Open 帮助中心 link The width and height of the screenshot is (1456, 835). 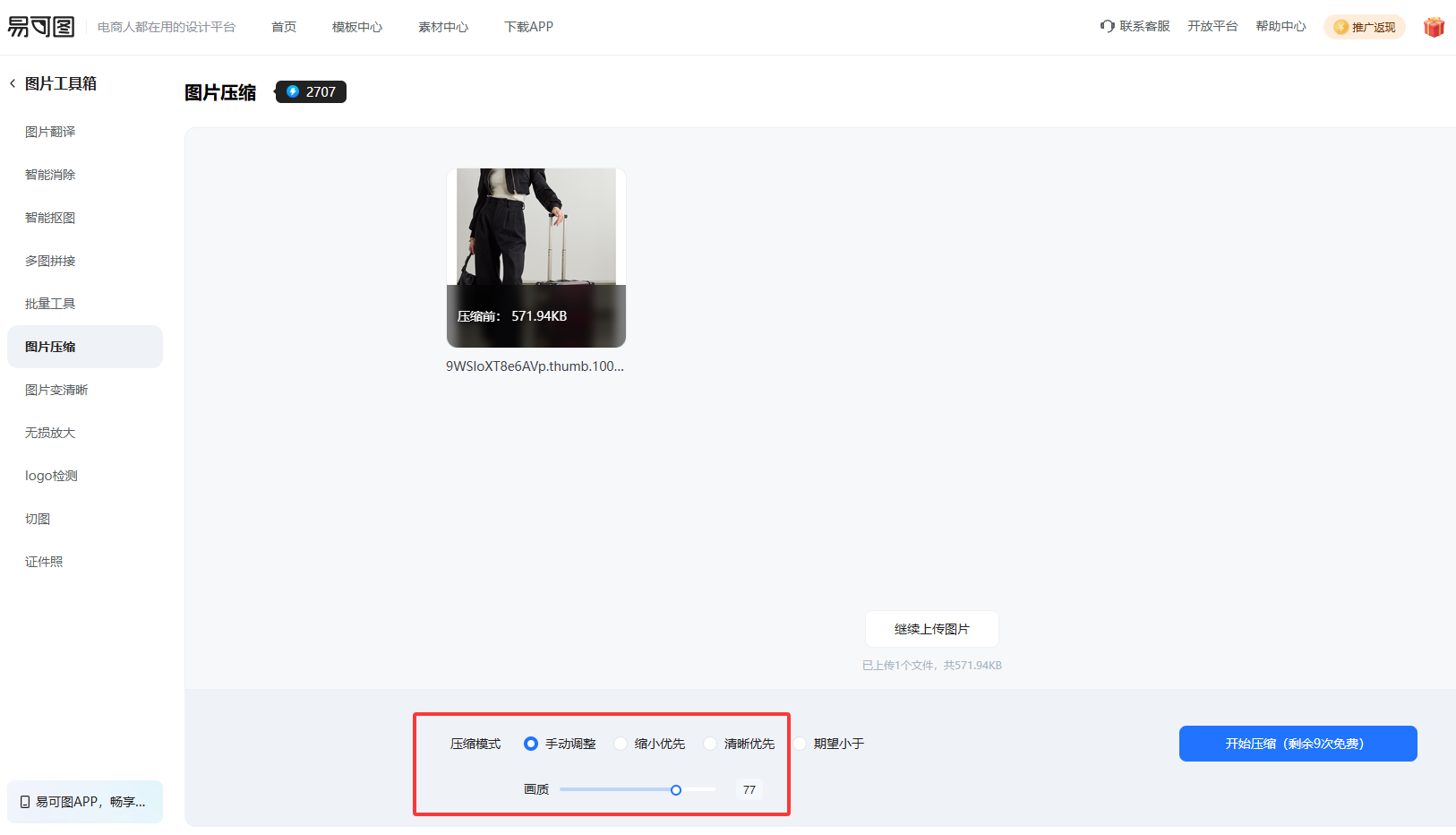coord(1280,27)
